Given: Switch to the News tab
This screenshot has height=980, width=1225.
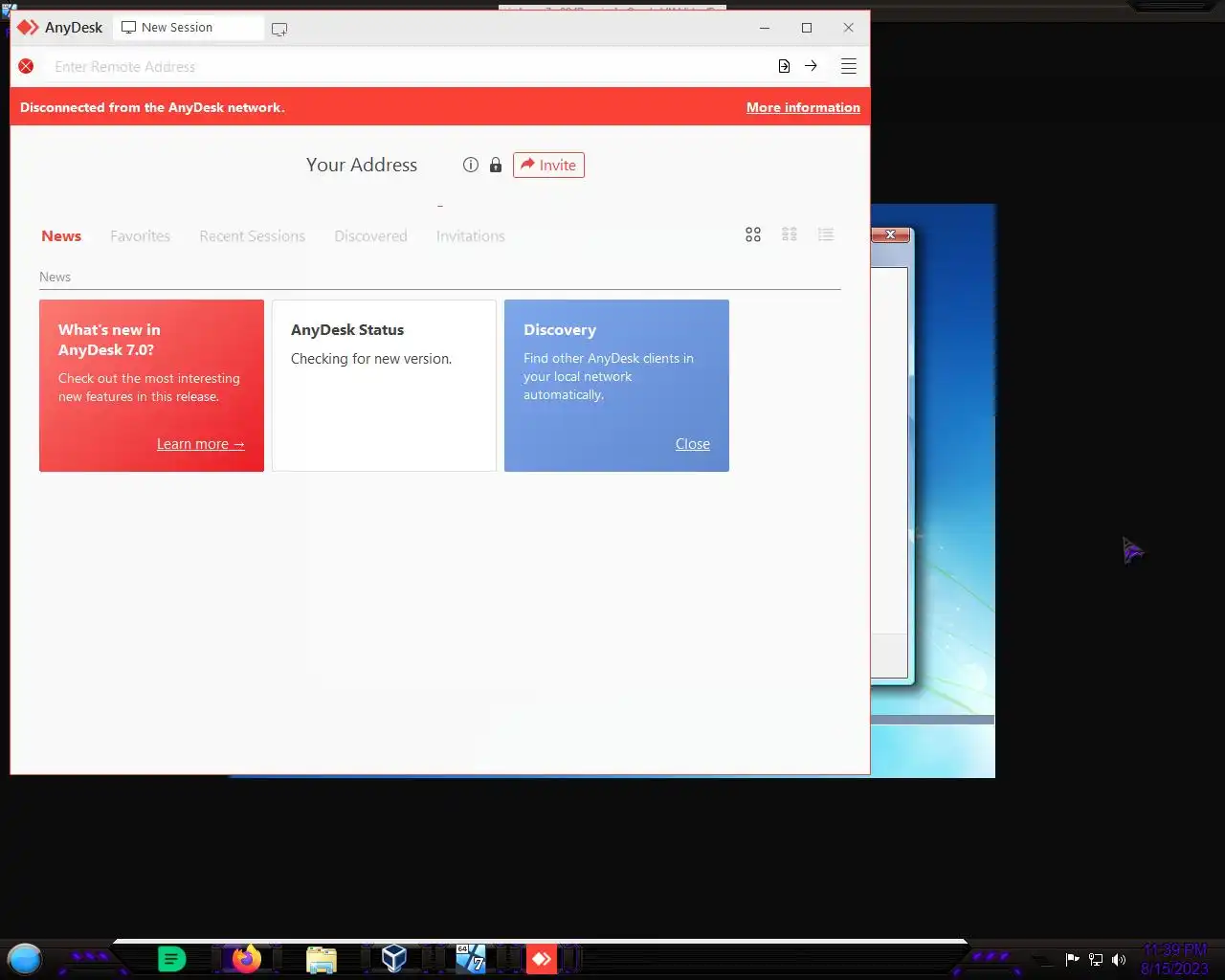Looking at the screenshot, I should click(61, 235).
